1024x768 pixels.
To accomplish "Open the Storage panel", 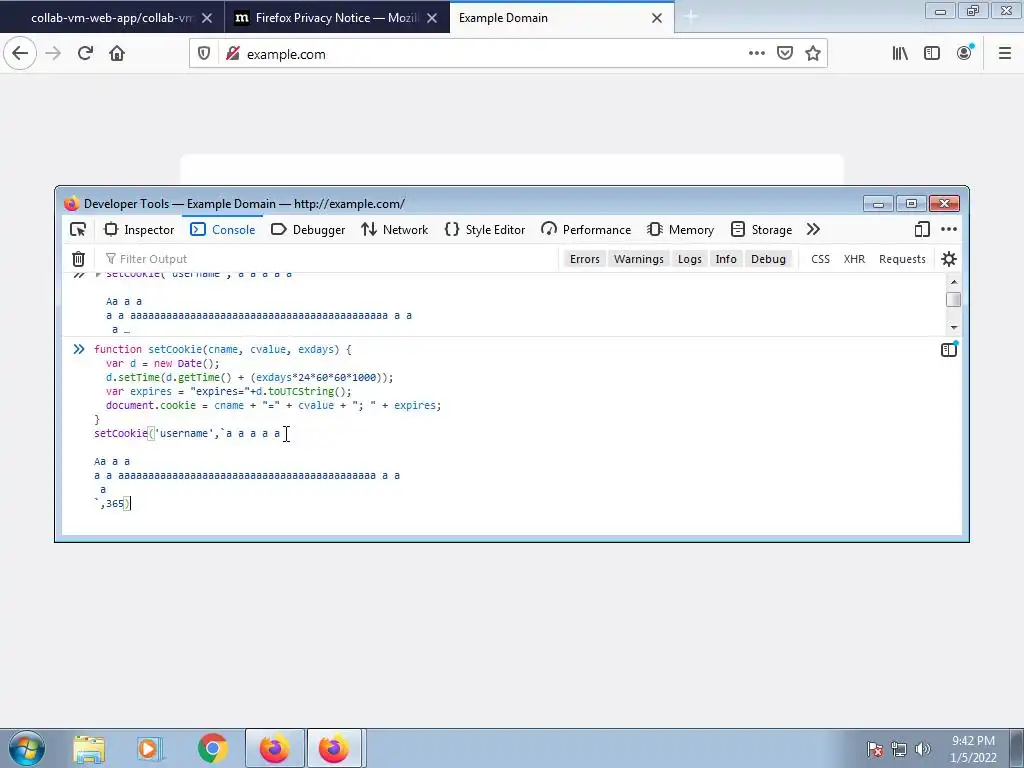I will pyautogui.click(x=761, y=229).
